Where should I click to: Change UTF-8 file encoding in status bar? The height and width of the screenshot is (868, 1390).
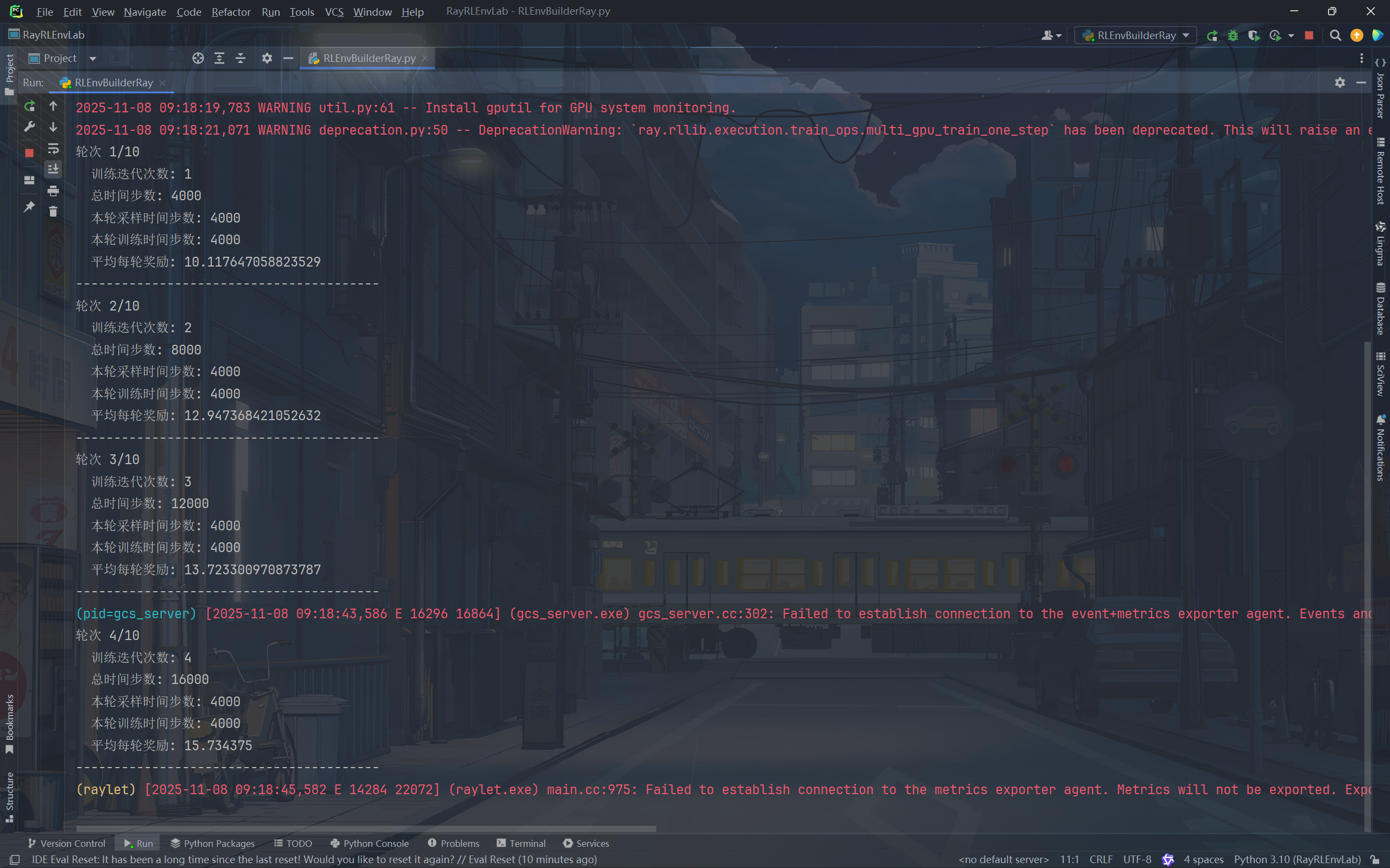1137,859
